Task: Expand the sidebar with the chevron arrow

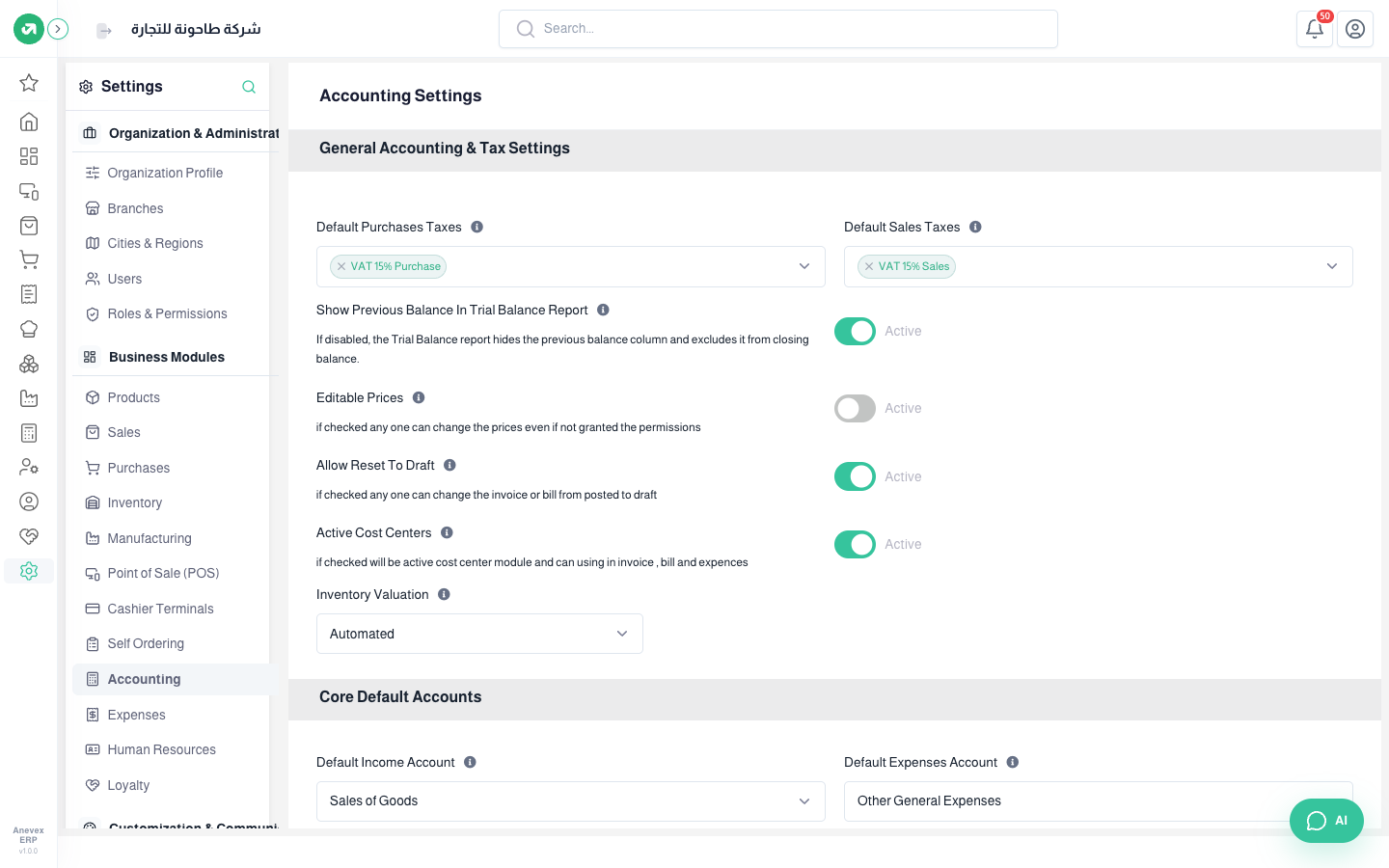Action: (x=58, y=29)
